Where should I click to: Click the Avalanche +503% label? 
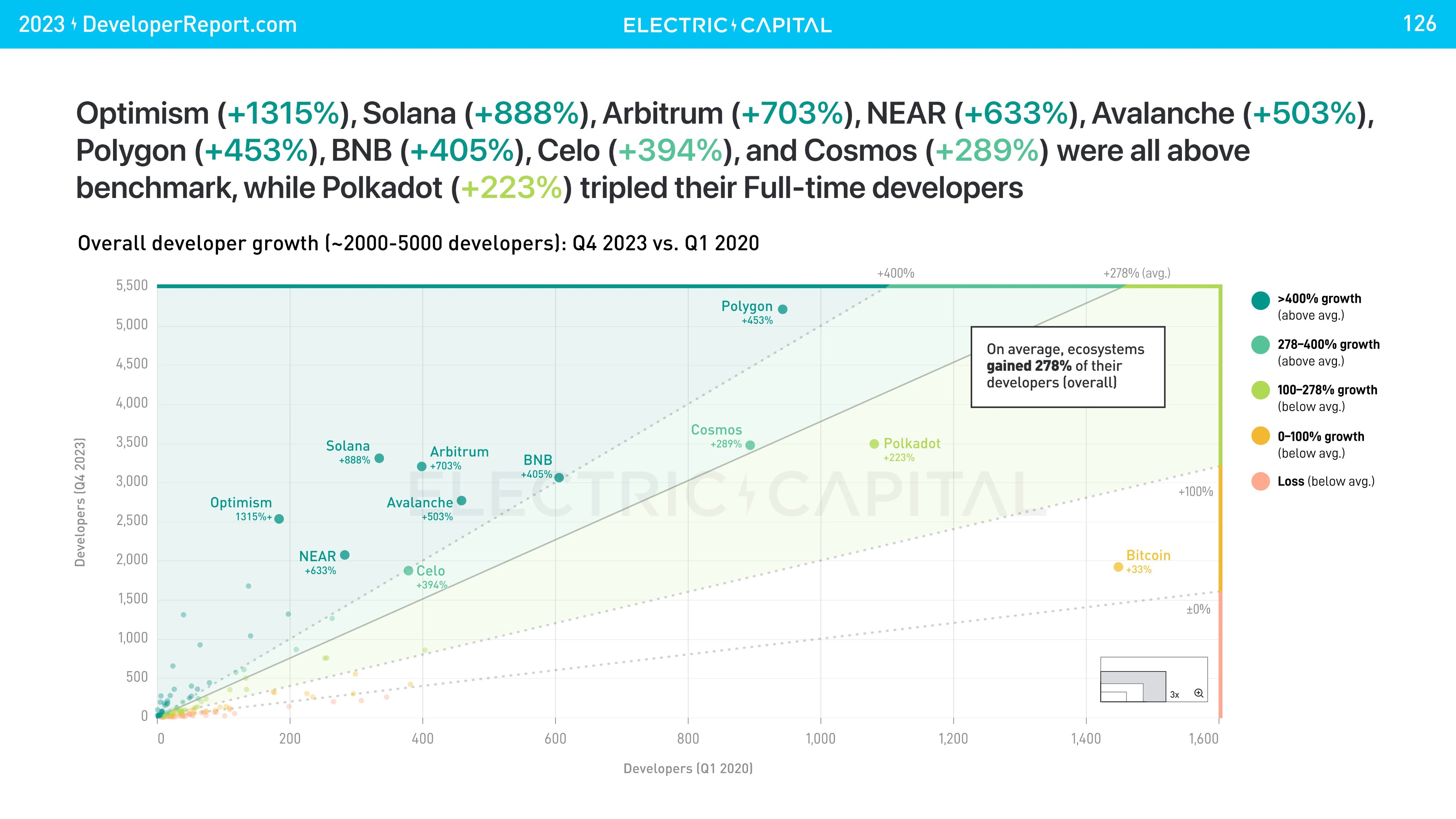(x=420, y=509)
